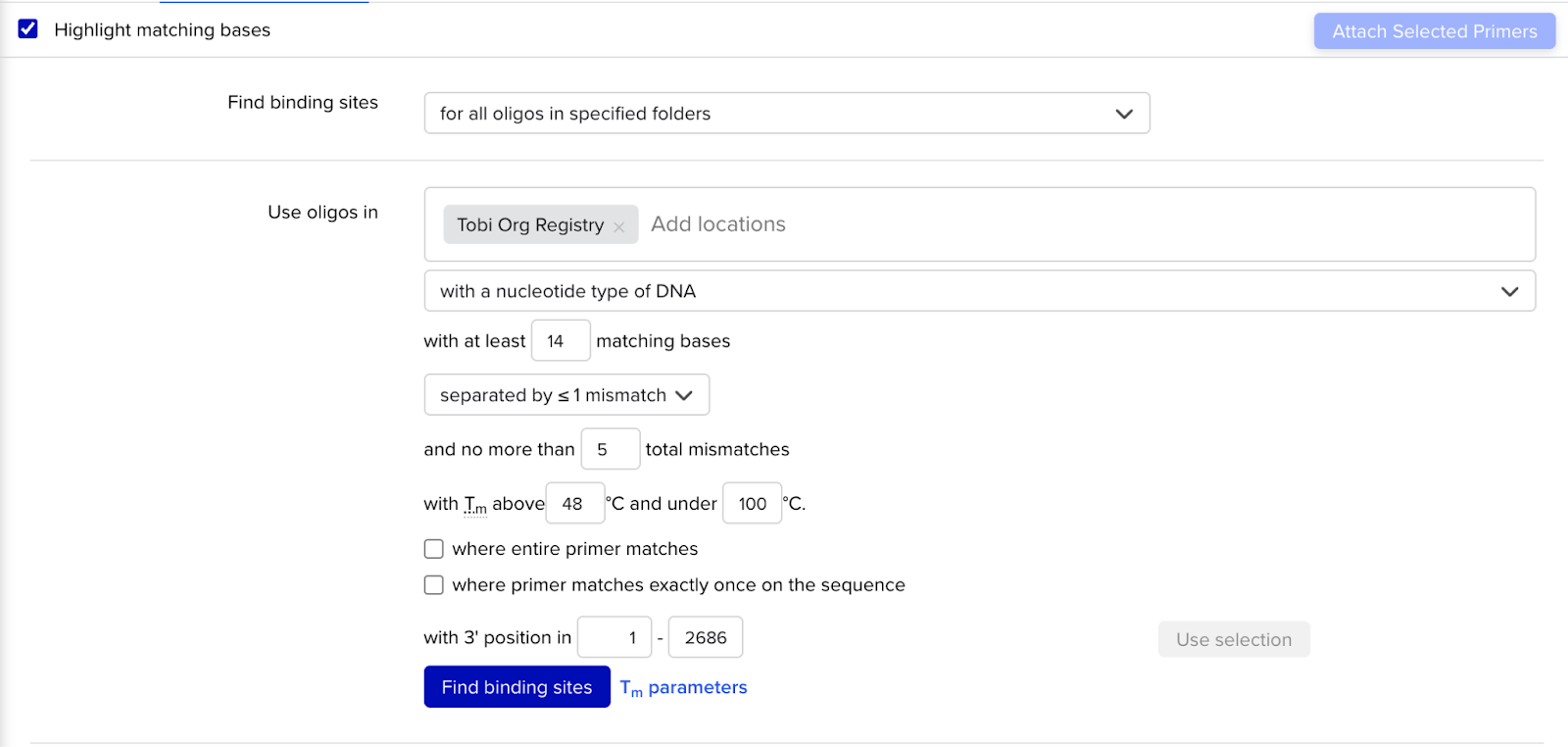Open the Tm parameters link

point(683,686)
